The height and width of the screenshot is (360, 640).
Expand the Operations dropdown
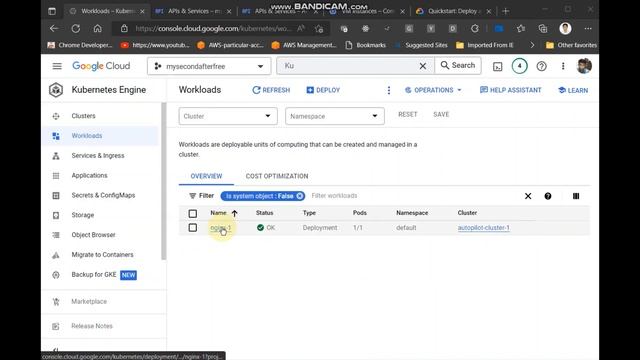[433, 90]
